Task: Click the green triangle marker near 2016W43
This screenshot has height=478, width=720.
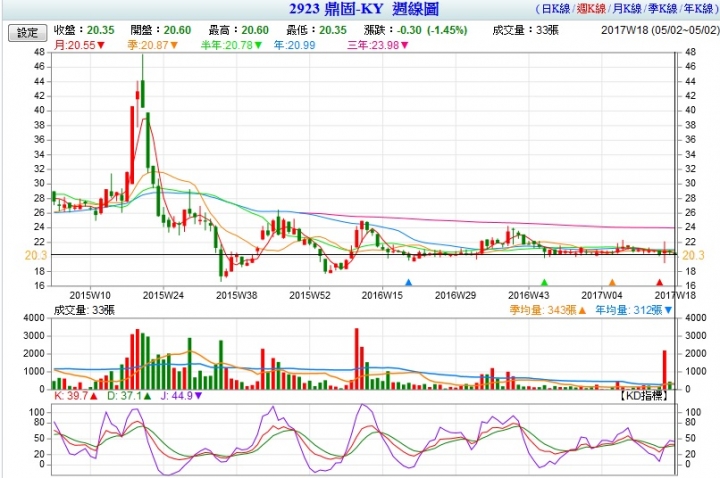Action: pyautogui.click(x=544, y=282)
